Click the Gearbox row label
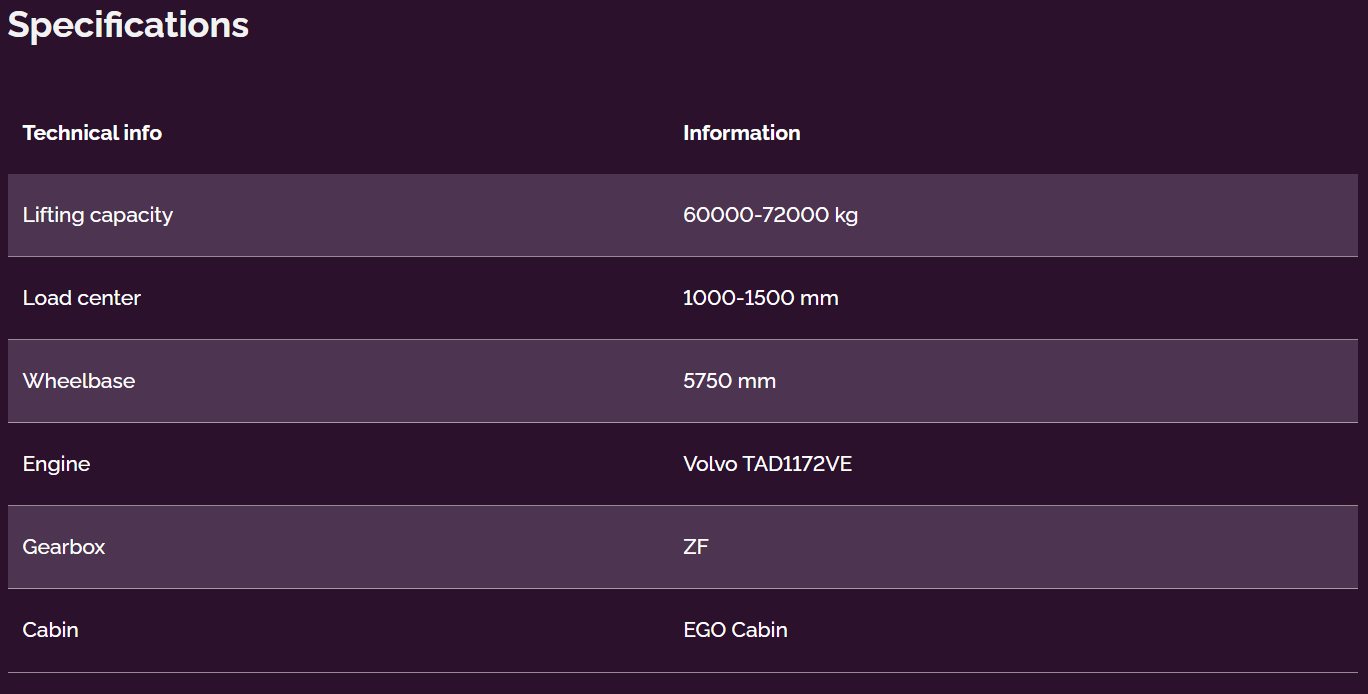The width and height of the screenshot is (1368, 694). pos(64,547)
